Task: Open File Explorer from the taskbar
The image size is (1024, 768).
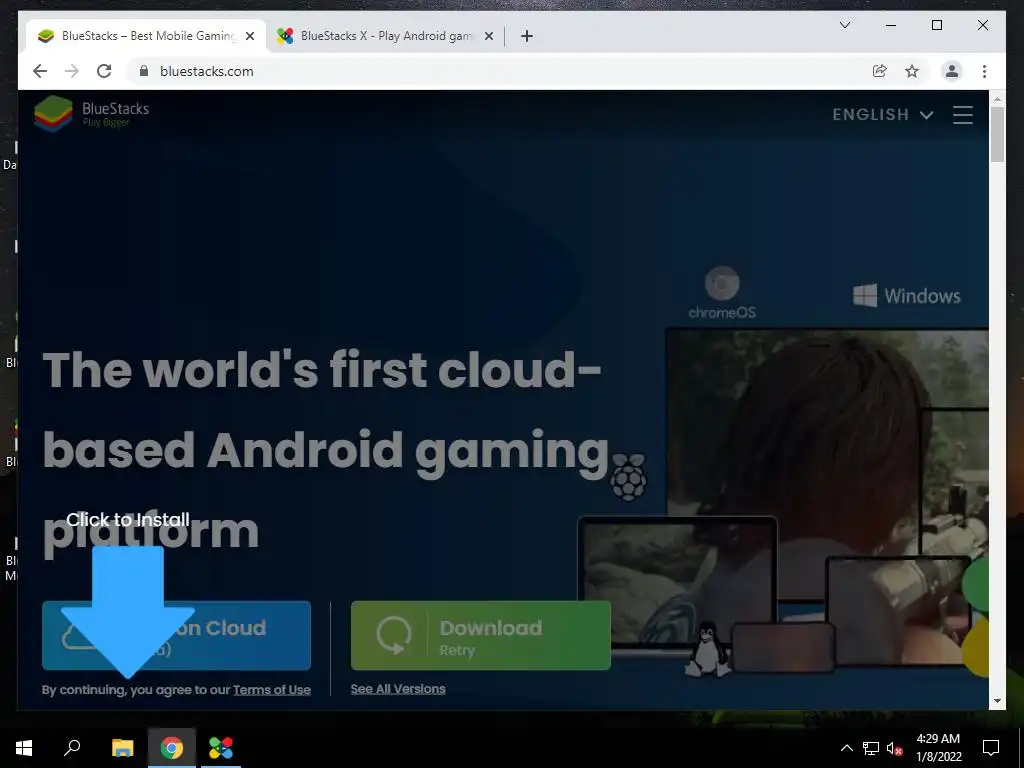Action: [x=122, y=748]
